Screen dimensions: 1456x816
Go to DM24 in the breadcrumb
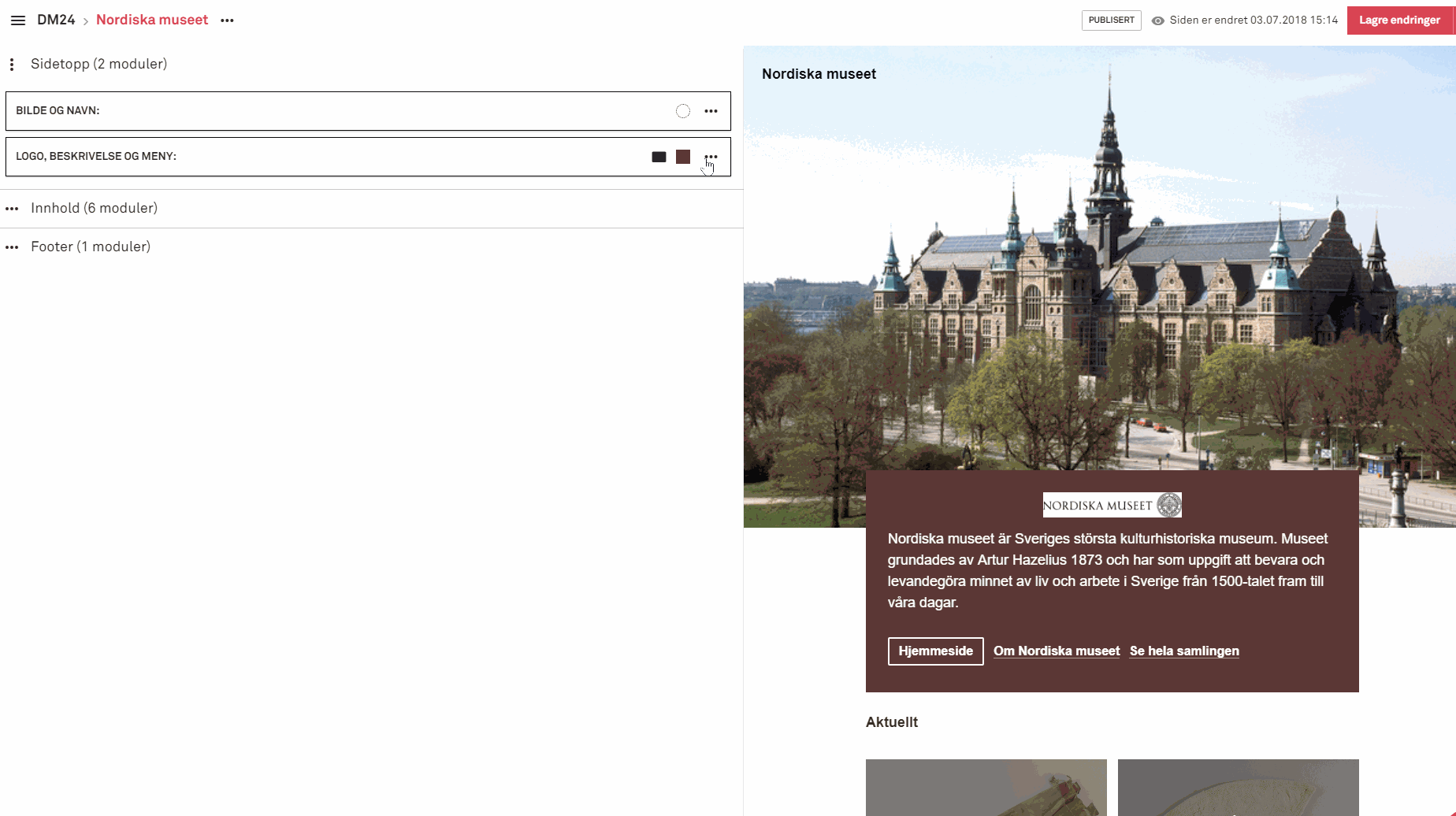coord(56,20)
